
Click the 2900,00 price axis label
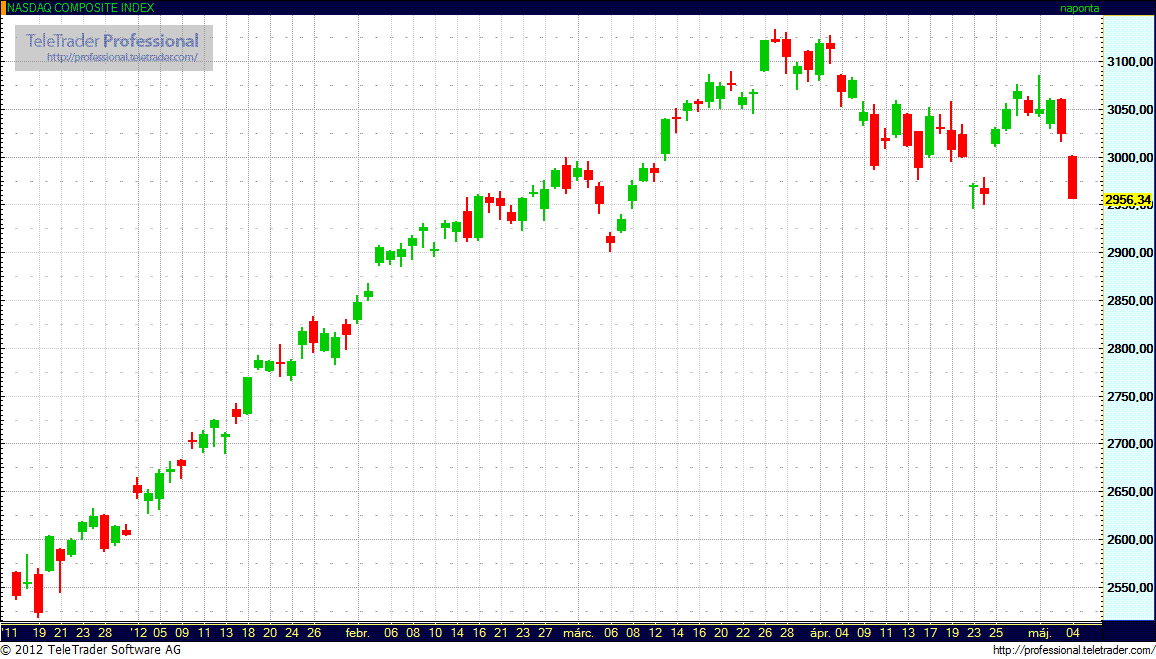coord(1131,253)
